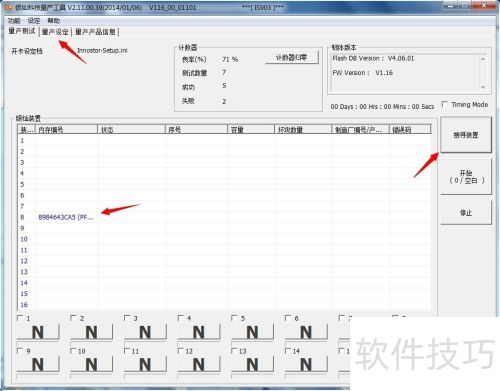
Task: Tick port checkbox 12
Action: pyautogui.click(x=181, y=351)
